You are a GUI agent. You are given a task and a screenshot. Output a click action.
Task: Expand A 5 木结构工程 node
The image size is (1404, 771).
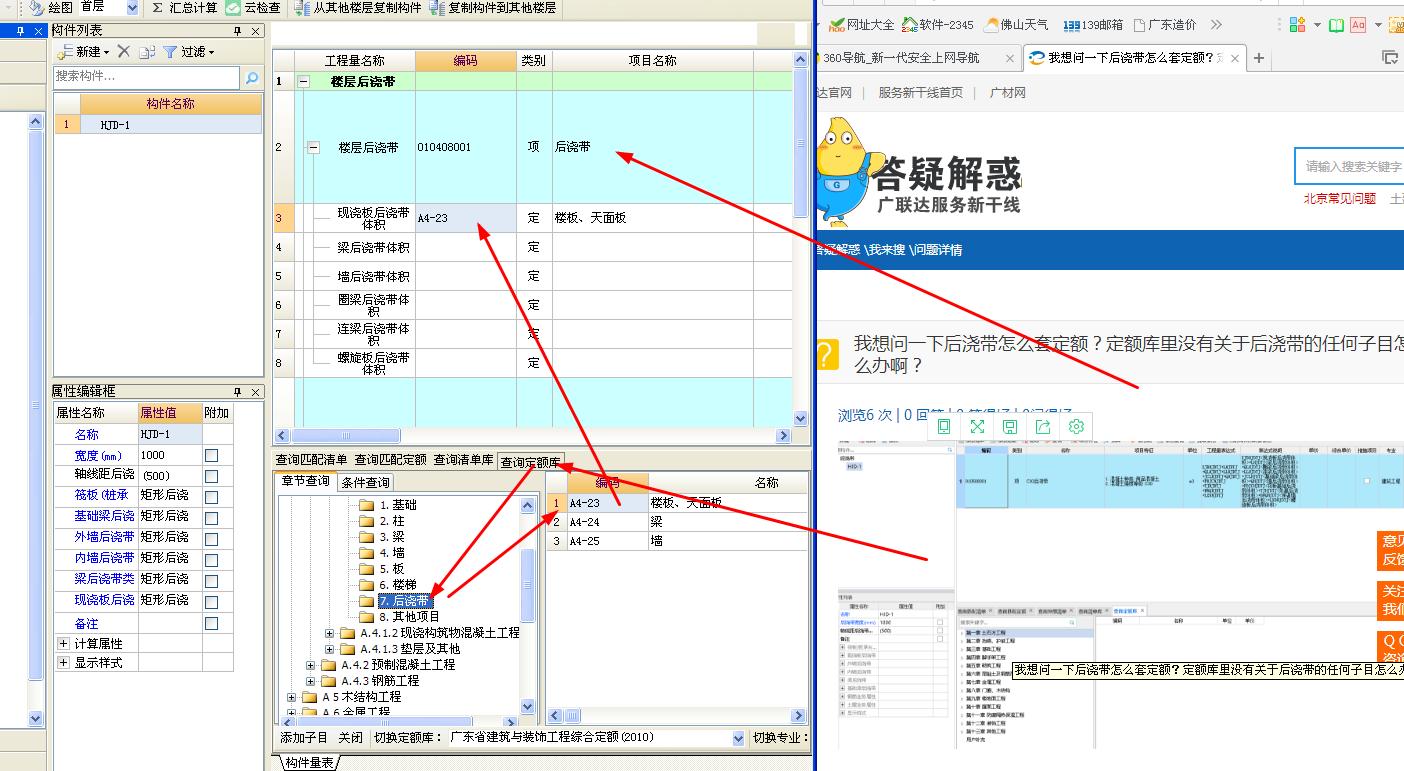292,697
